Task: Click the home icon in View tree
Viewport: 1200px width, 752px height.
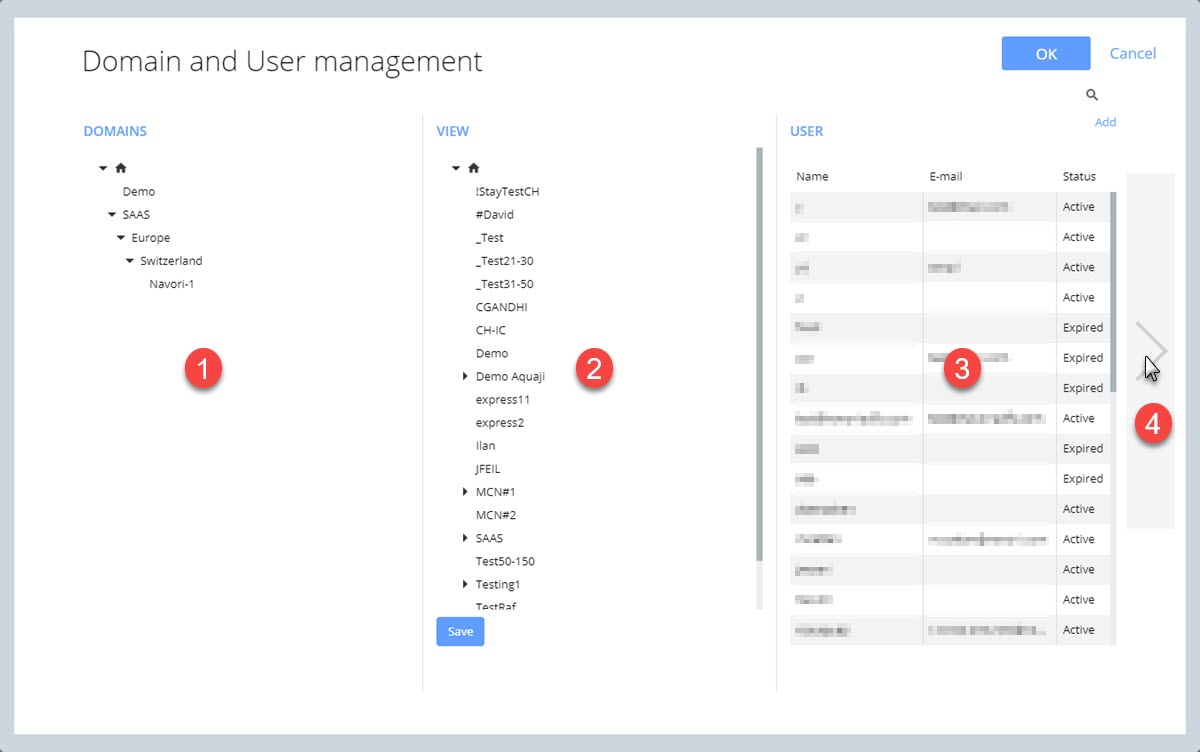Action: click(474, 168)
